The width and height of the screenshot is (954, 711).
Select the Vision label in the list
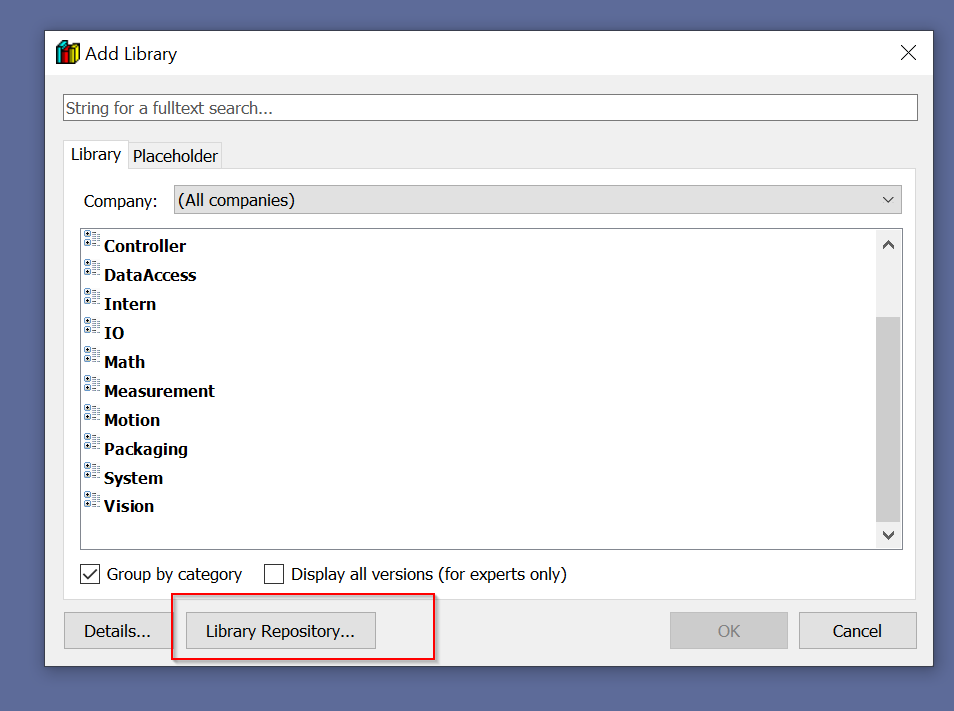(129, 507)
